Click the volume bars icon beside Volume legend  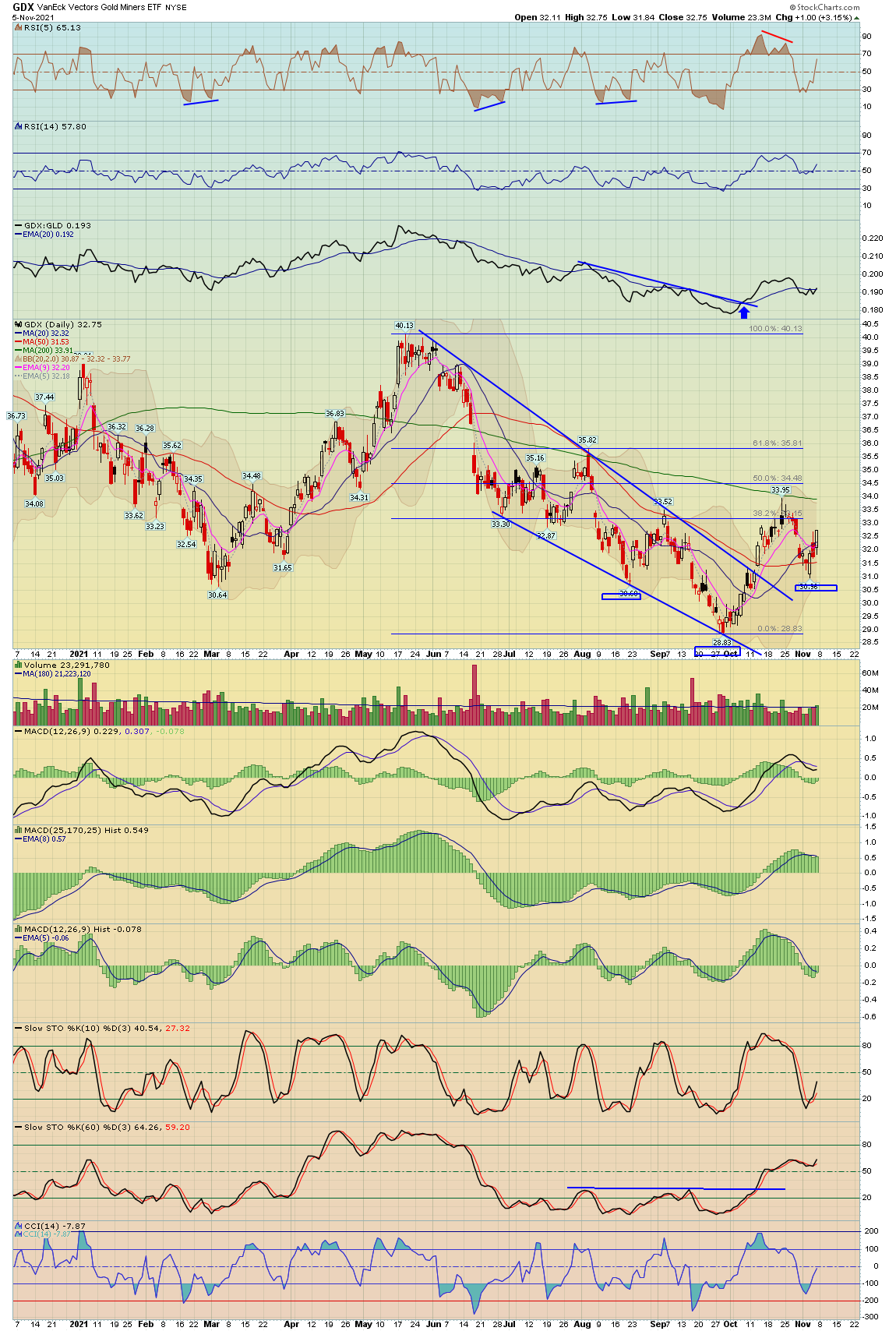tap(19, 665)
